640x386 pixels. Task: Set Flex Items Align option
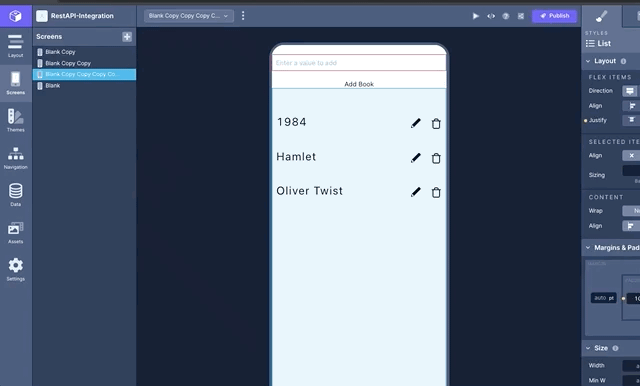631,106
